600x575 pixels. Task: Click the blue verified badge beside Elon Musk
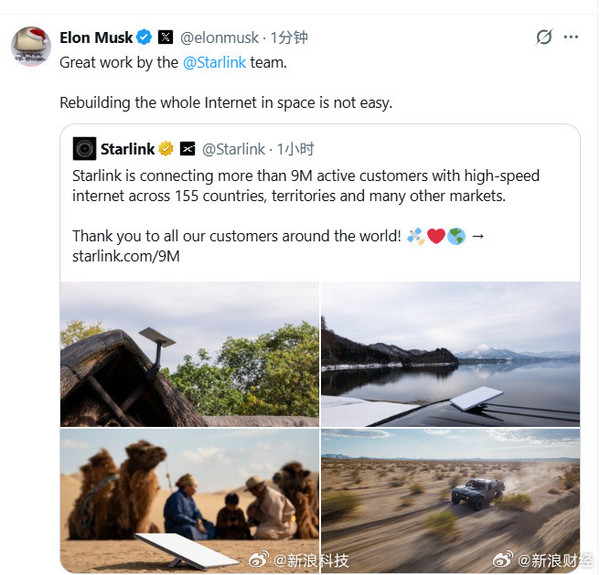tap(144, 38)
